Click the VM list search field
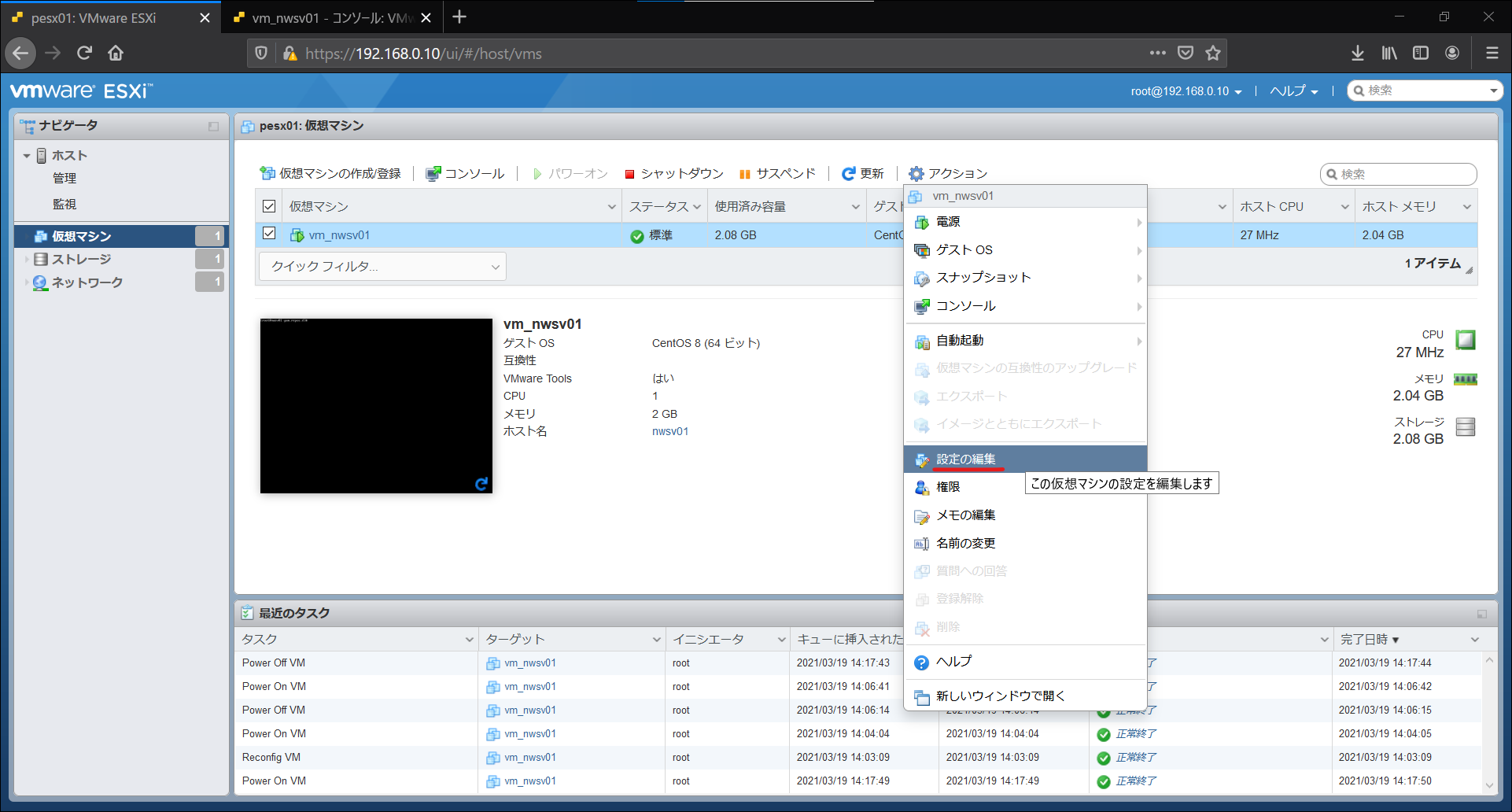The height and width of the screenshot is (812, 1512). pos(1398,174)
